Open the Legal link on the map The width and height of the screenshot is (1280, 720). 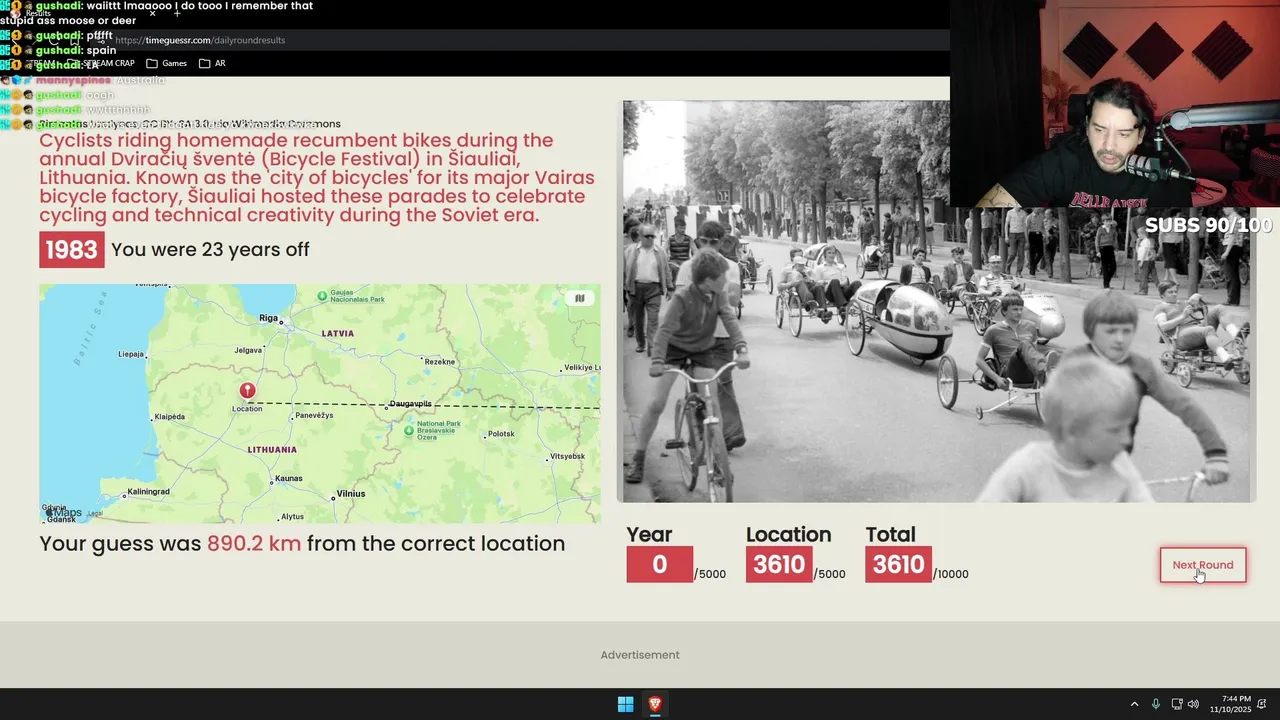(x=95, y=514)
